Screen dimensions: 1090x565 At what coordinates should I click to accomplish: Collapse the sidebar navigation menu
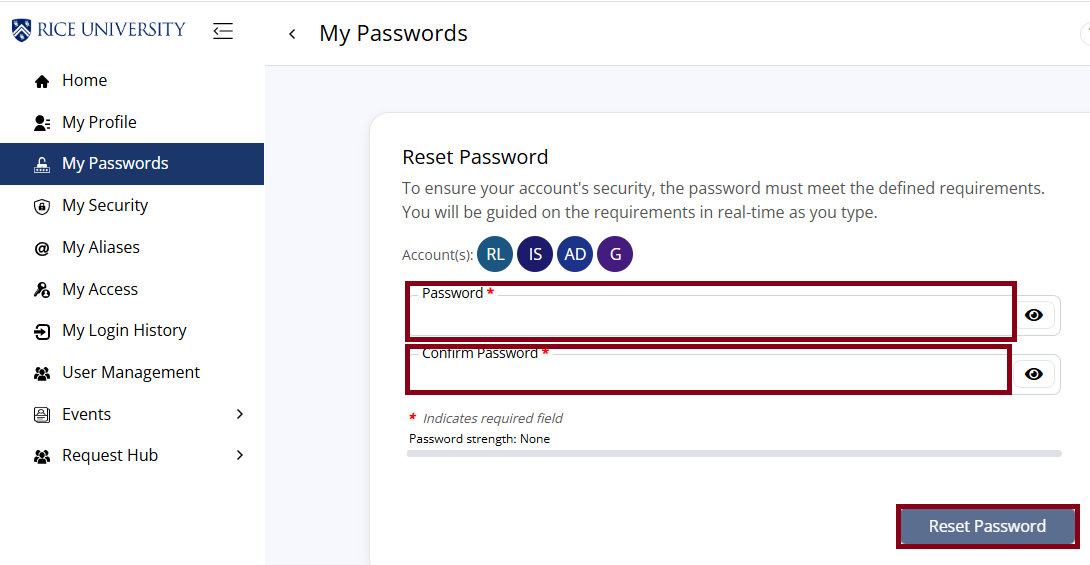coord(223,31)
